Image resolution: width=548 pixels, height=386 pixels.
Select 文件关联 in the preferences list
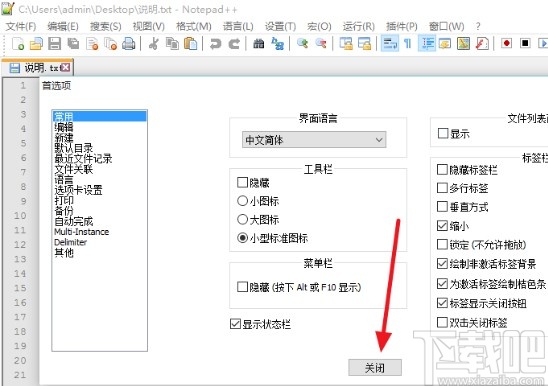pyautogui.click(x=100, y=169)
